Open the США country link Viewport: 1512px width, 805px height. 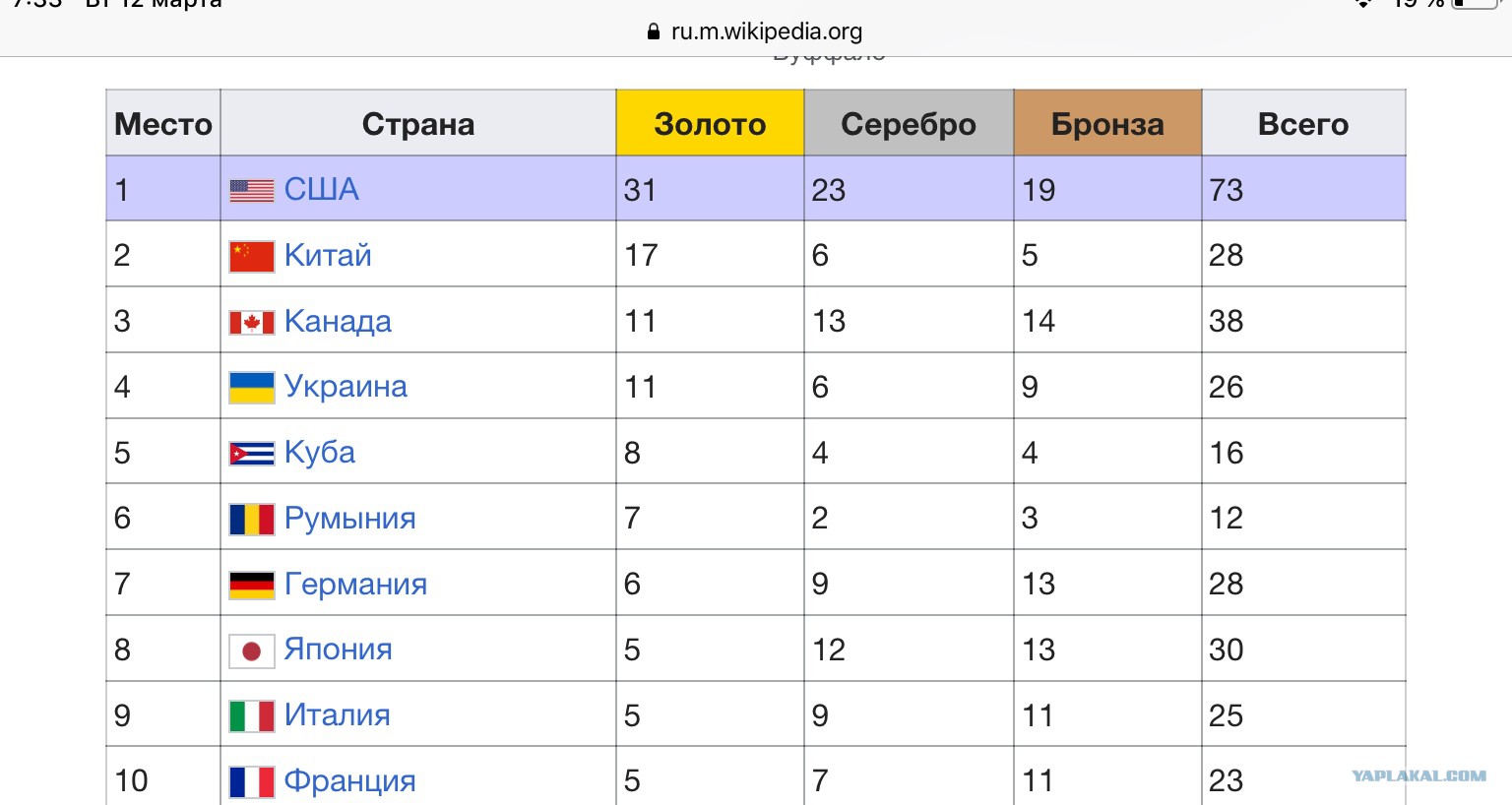(x=322, y=189)
